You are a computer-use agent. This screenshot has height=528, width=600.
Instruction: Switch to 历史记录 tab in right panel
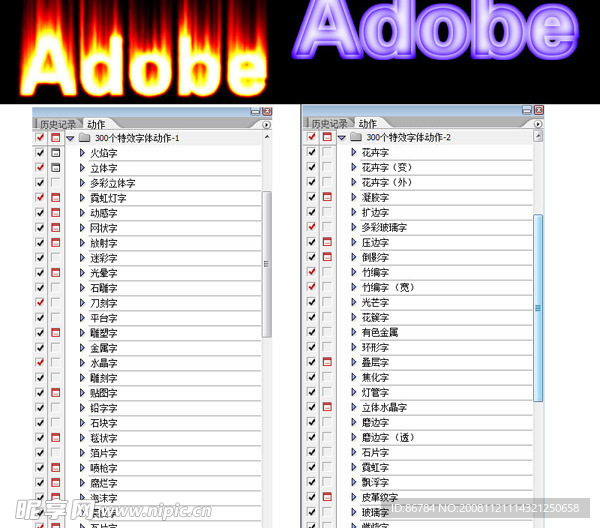tap(329, 124)
